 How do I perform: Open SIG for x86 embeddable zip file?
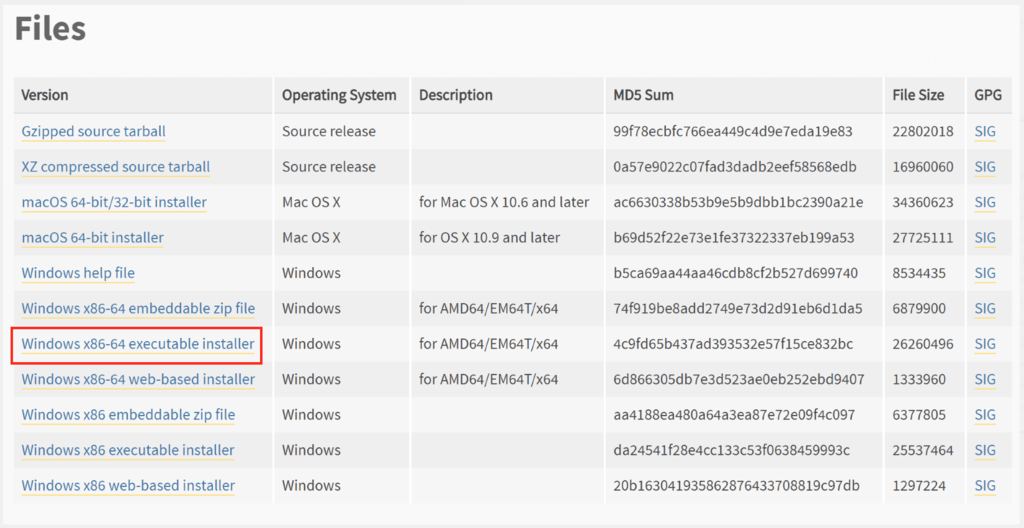pos(985,414)
